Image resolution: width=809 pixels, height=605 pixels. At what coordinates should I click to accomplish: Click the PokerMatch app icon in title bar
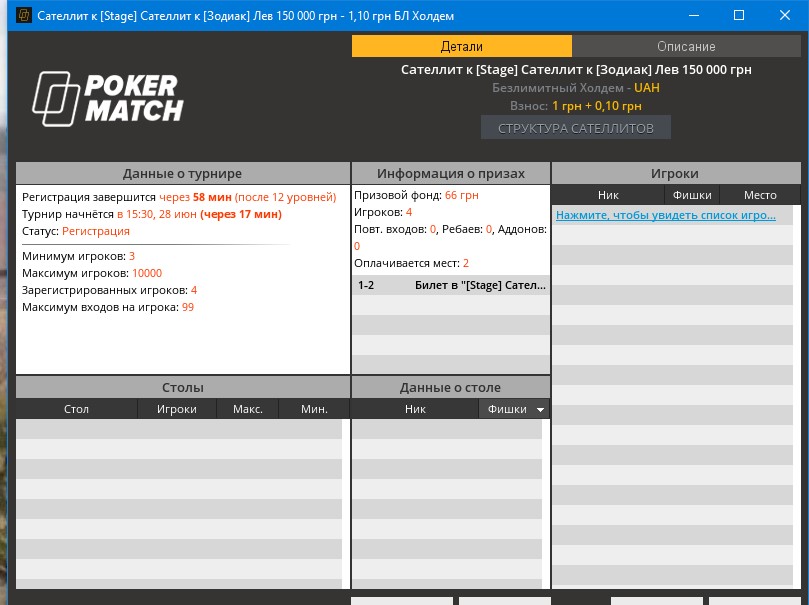24,15
